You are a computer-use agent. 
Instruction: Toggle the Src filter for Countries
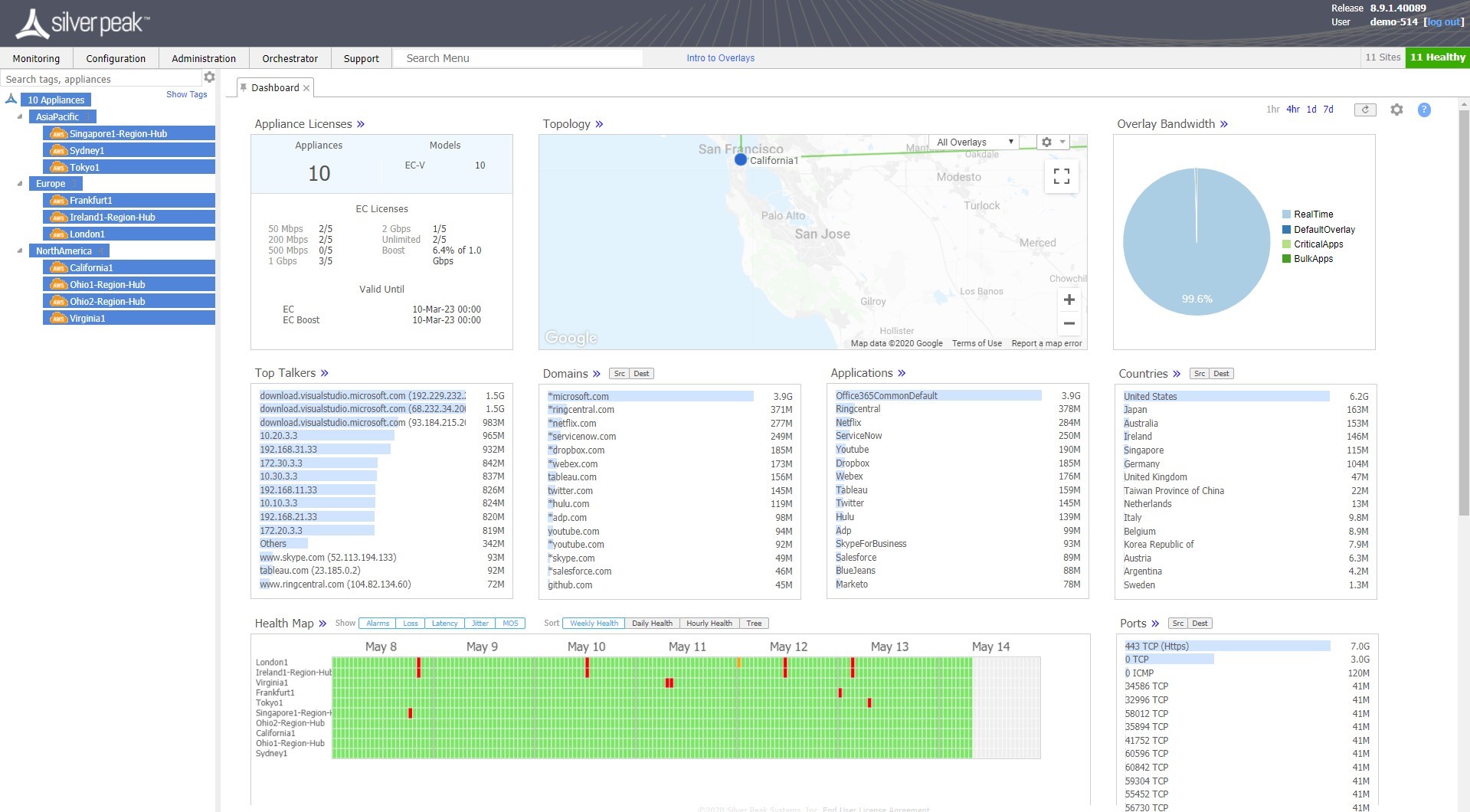1200,374
